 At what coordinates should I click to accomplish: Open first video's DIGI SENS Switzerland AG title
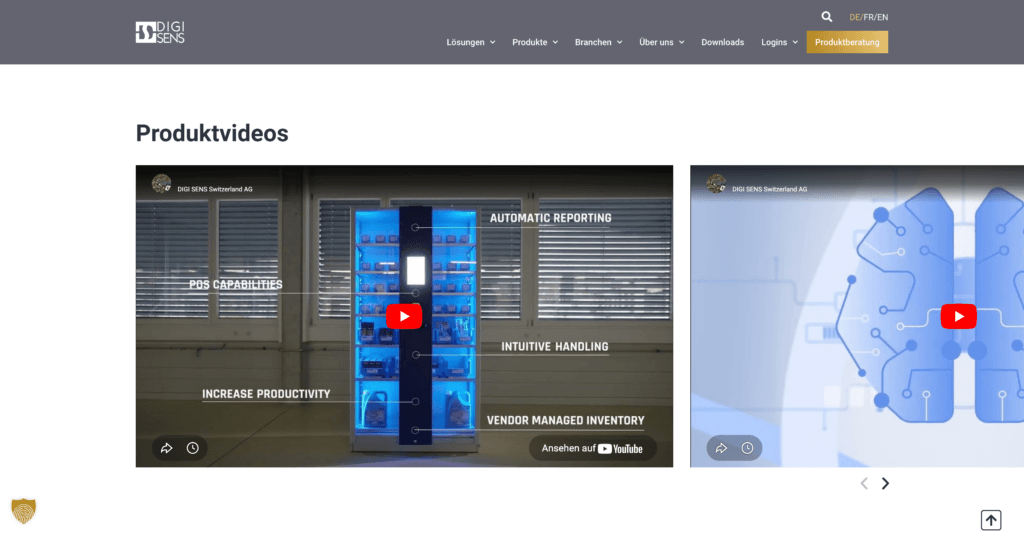[215, 189]
